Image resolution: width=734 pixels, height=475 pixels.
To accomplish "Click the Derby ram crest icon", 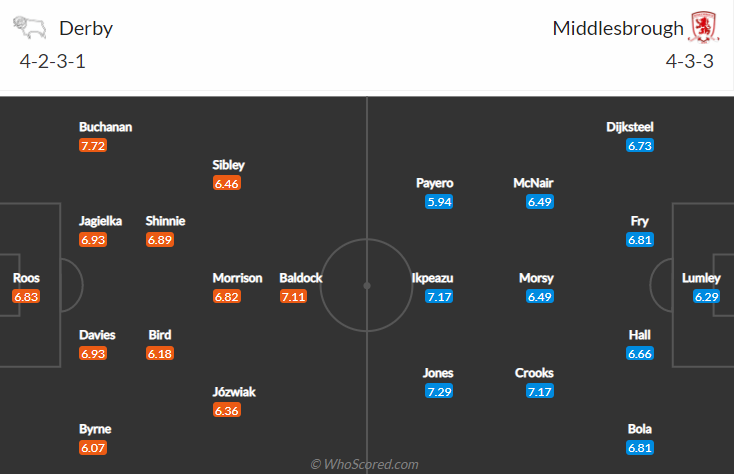I will click(x=29, y=28).
